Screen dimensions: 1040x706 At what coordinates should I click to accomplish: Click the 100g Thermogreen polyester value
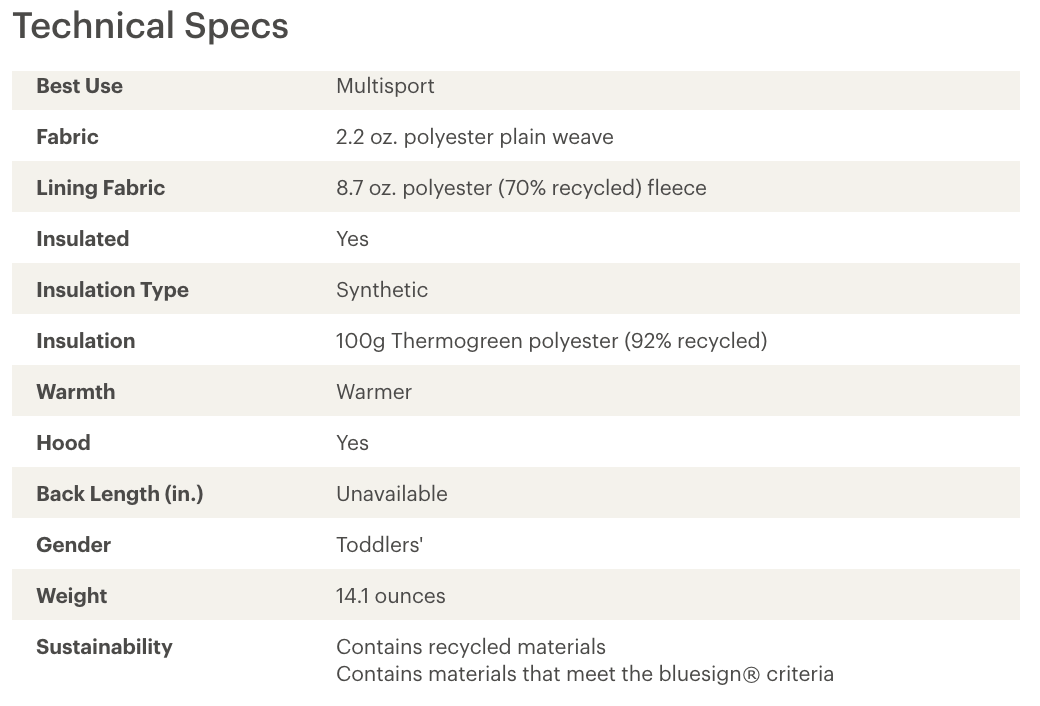pyautogui.click(x=552, y=341)
